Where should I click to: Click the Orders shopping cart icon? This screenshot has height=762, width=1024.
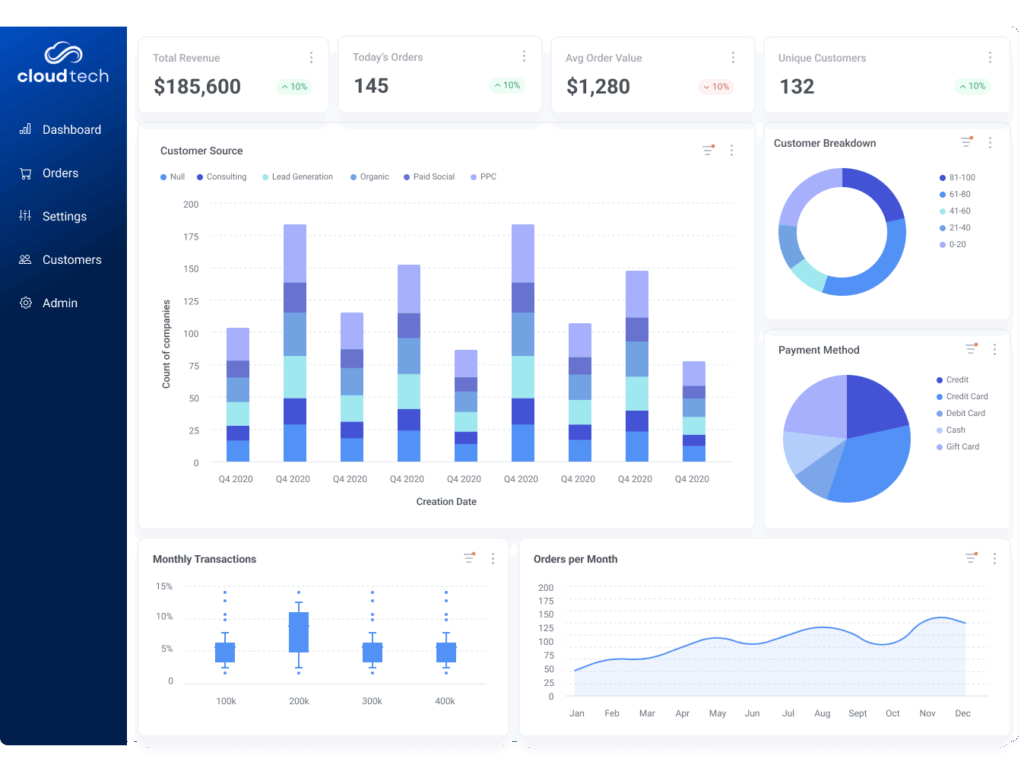[x=25, y=173]
